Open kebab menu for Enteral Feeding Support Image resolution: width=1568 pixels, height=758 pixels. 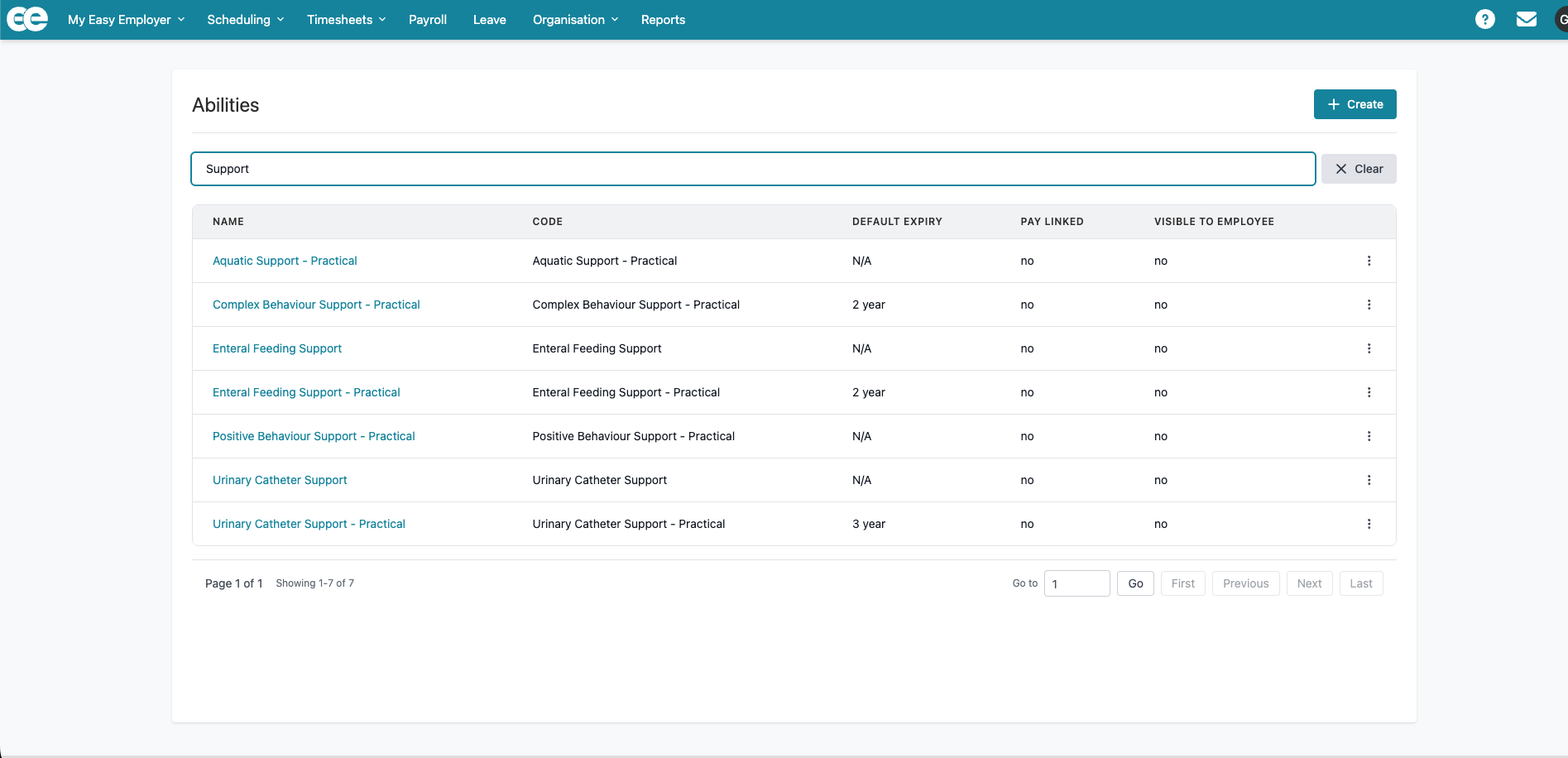pyautogui.click(x=1369, y=348)
